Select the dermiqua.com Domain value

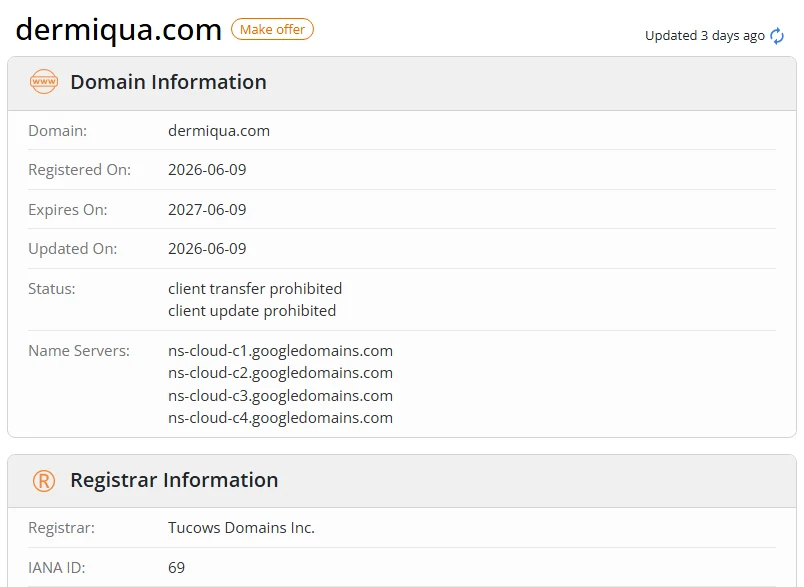click(x=219, y=131)
